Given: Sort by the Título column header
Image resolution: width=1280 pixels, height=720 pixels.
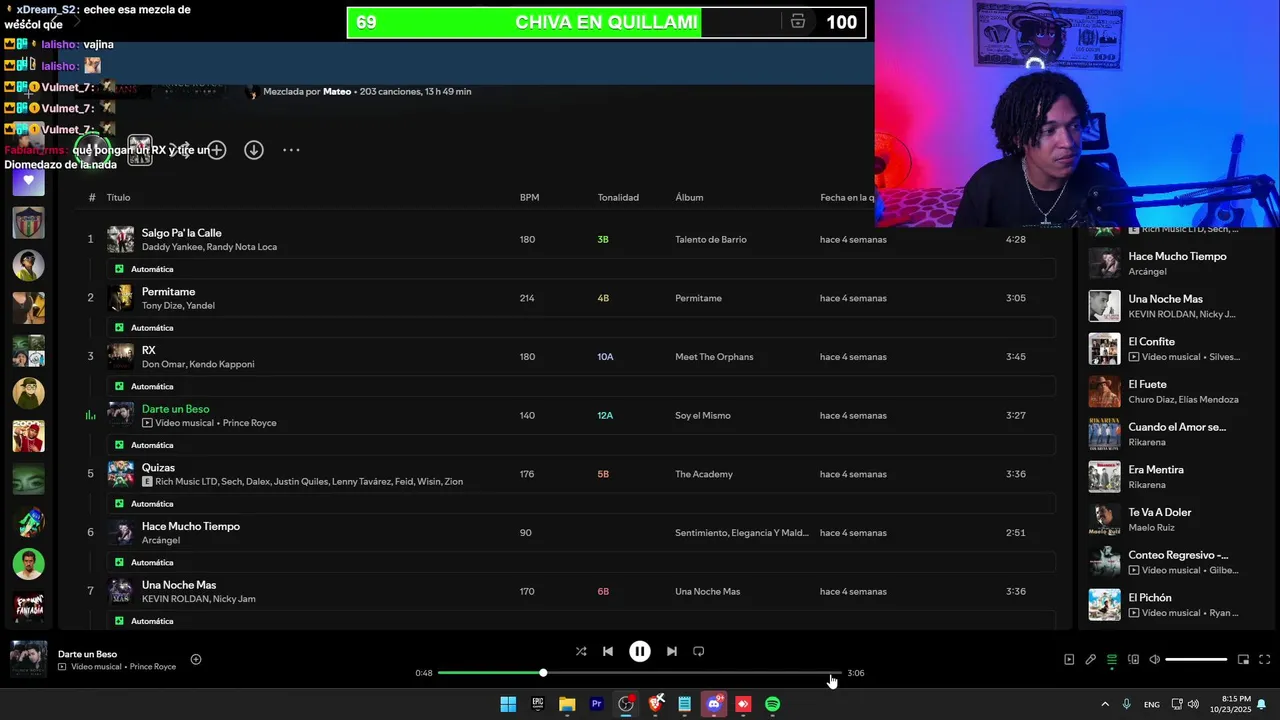Looking at the screenshot, I should (118, 198).
